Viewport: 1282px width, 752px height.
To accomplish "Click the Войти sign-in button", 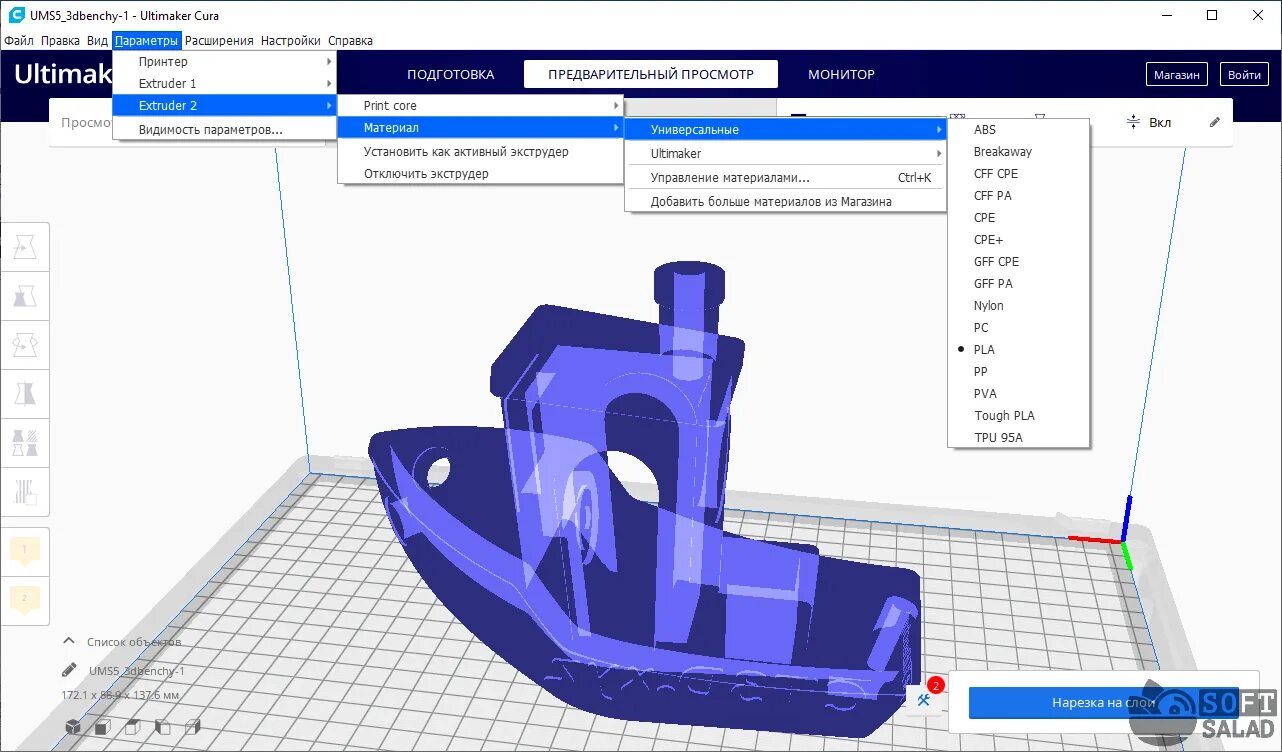I will click(x=1244, y=75).
